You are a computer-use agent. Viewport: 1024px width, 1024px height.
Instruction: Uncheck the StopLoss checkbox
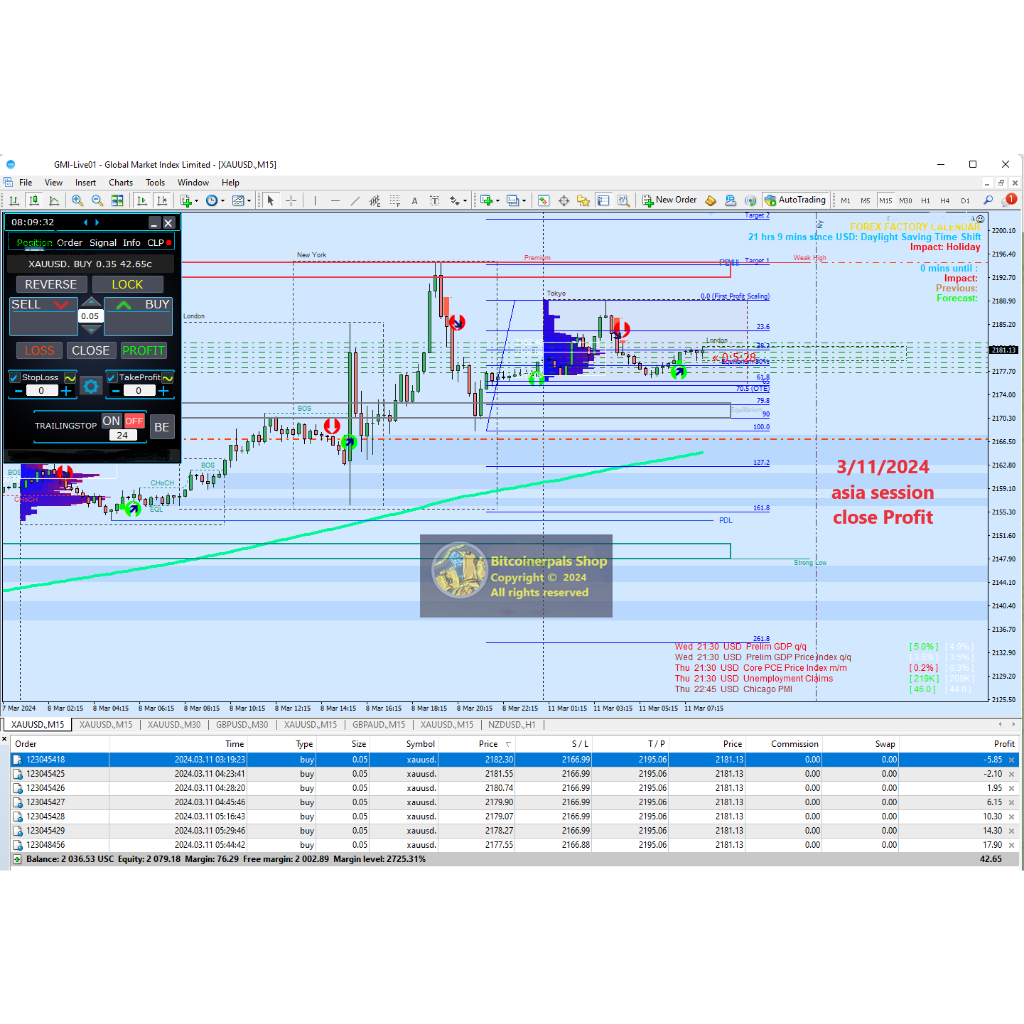[14, 378]
